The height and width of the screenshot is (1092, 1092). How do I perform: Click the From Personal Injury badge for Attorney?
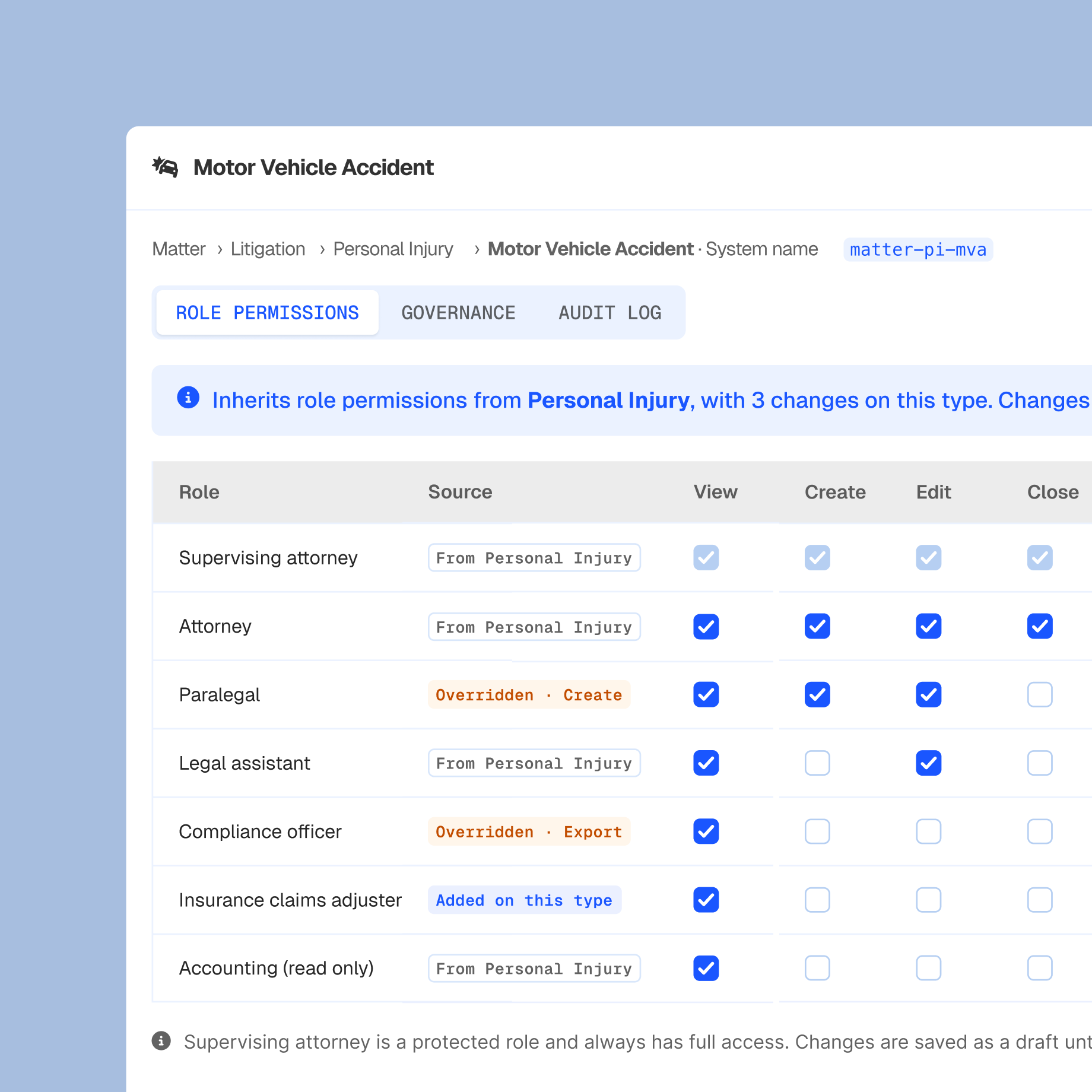click(534, 627)
